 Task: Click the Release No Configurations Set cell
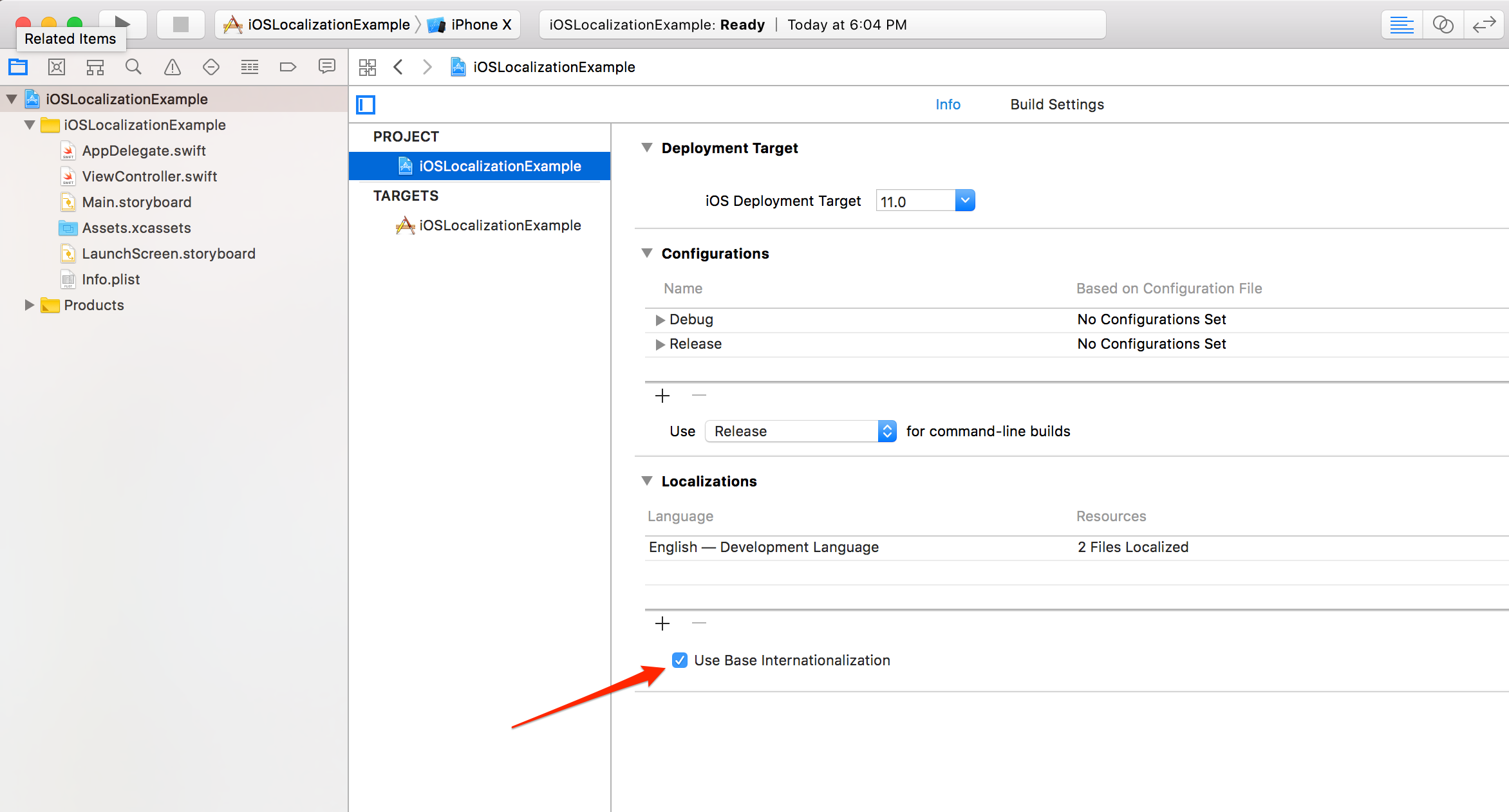coord(1152,344)
